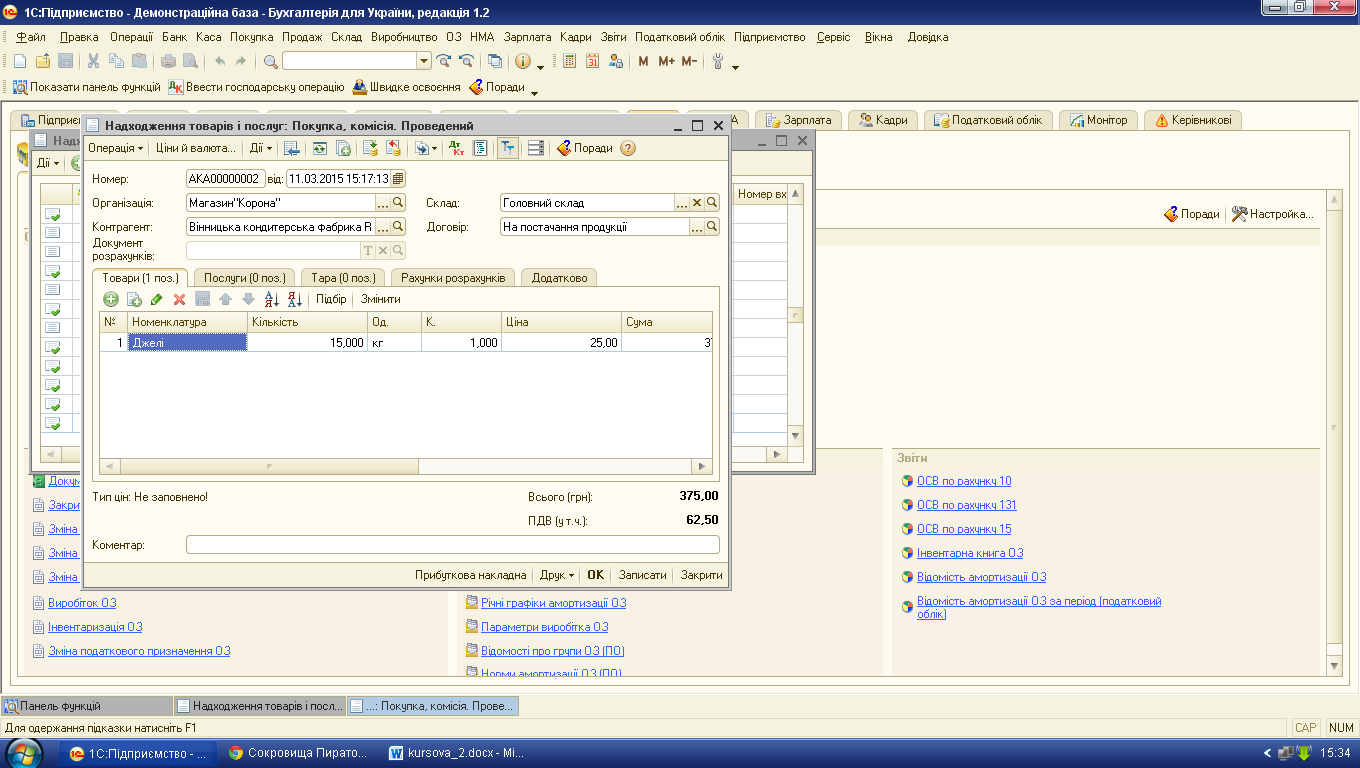Open the Відомість амортизації ОЗ link
This screenshot has width=1360, height=768.
click(x=982, y=577)
